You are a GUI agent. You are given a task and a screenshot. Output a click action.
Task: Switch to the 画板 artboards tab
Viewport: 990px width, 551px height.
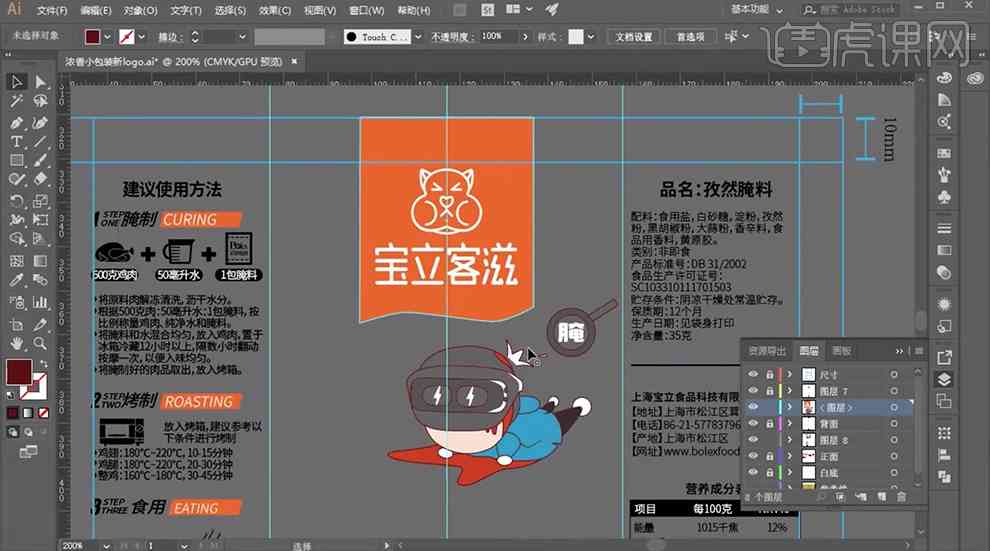pos(841,350)
